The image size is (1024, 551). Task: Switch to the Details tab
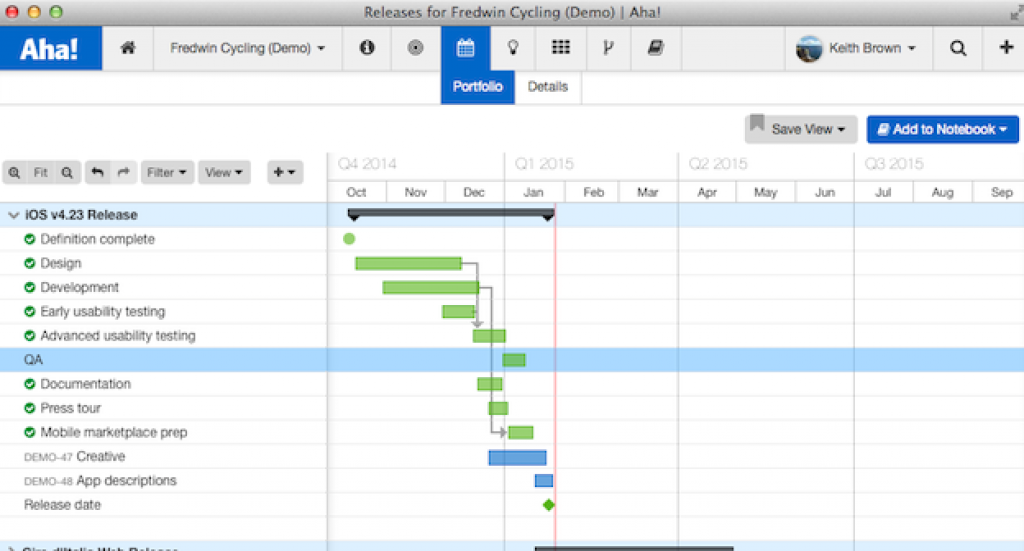click(x=547, y=87)
